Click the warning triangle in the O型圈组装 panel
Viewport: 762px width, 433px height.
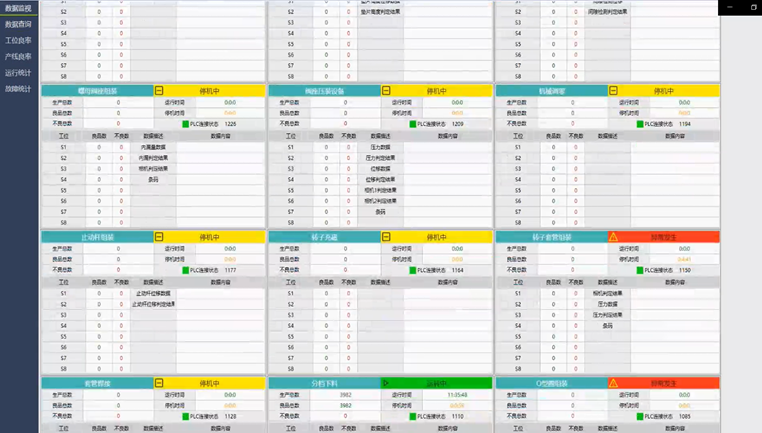click(613, 383)
